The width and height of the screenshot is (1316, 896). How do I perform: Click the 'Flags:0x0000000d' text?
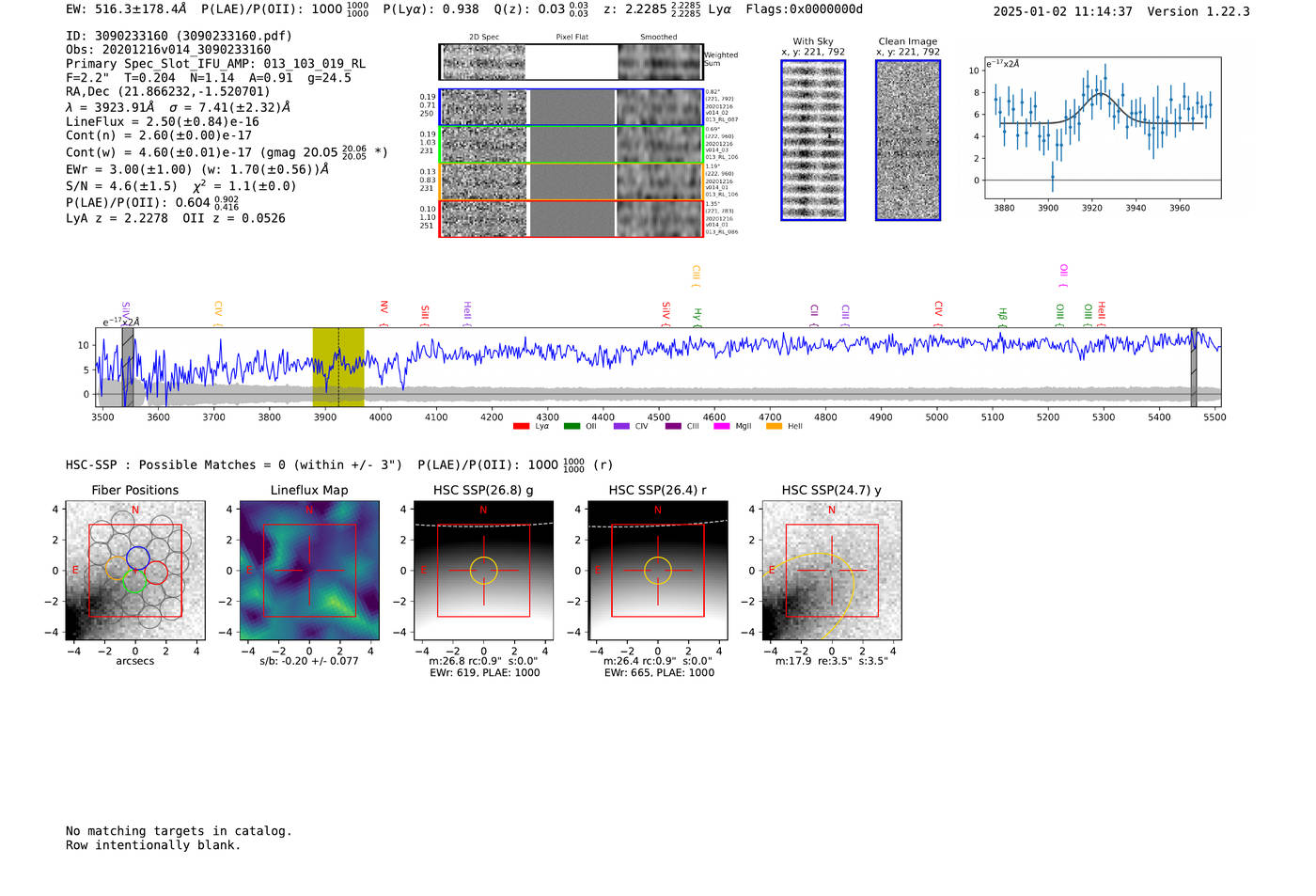pos(804,9)
